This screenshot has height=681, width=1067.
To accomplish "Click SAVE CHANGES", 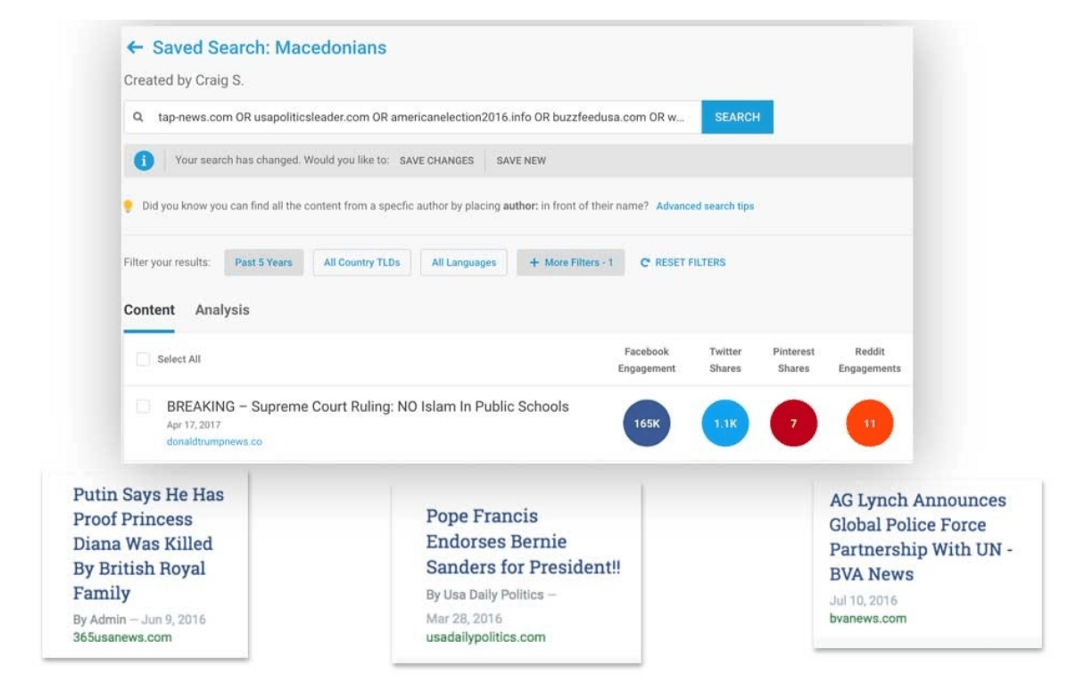I will tap(436, 161).
